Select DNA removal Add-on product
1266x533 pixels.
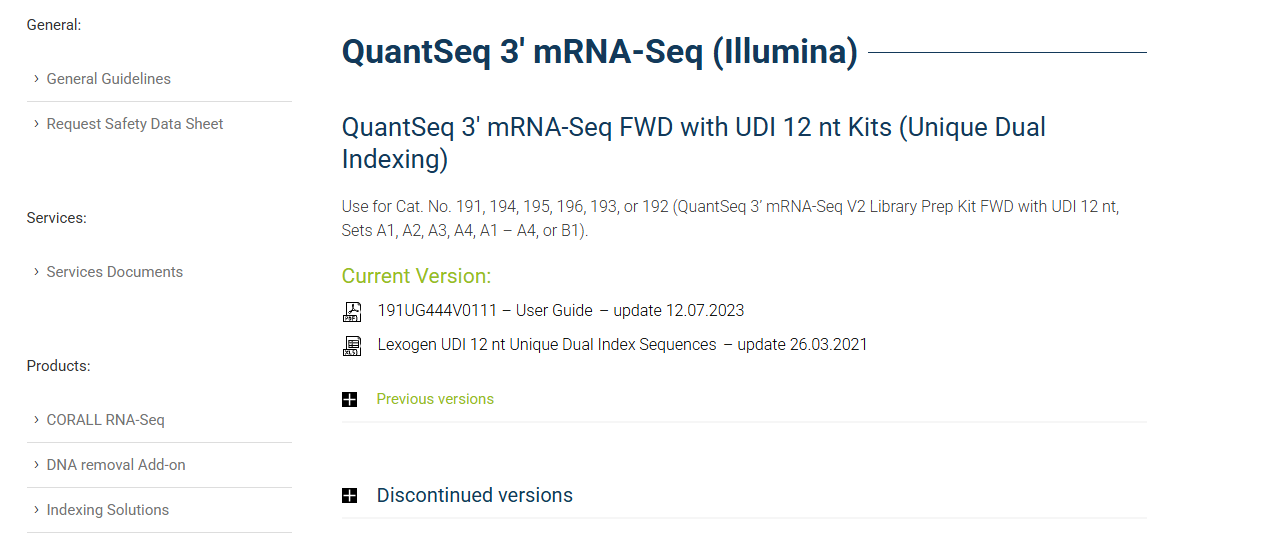pyautogui.click(x=116, y=465)
